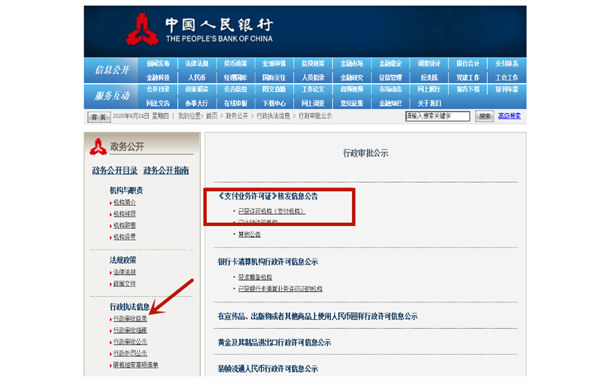This screenshot has width=600, height=381.
Task: Open the 其他公告 link
Action: tap(249, 234)
